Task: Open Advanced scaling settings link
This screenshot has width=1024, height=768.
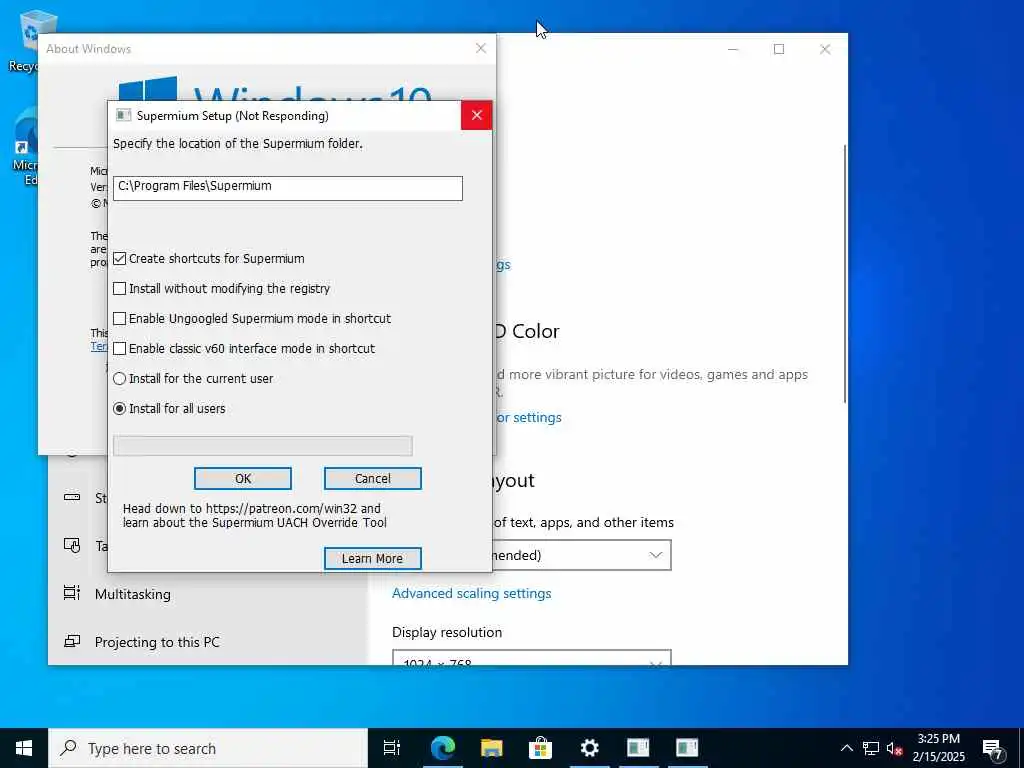Action: (472, 593)
